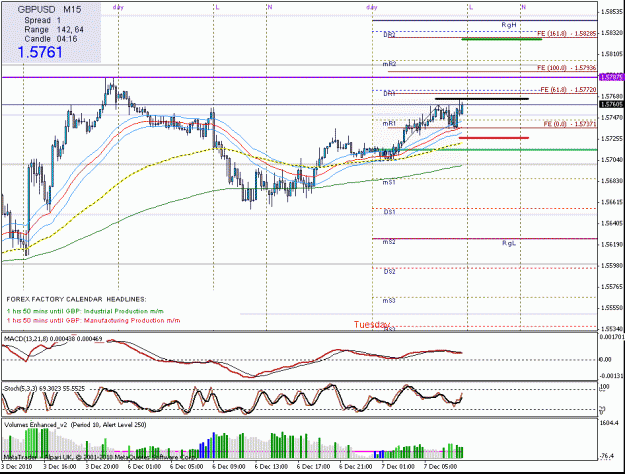625x474 pixels.
Task: Select the RgH range high label
Action: tap(509, 25)
